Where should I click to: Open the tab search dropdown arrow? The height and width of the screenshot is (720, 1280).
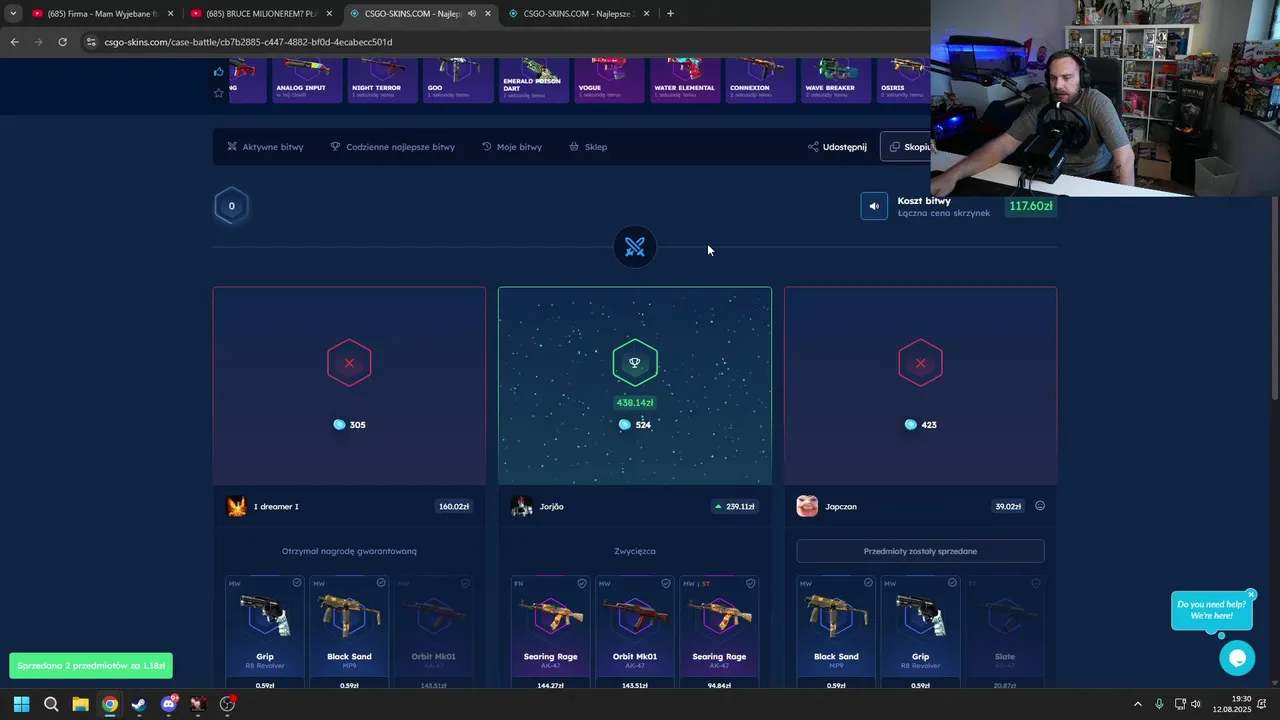13,13
